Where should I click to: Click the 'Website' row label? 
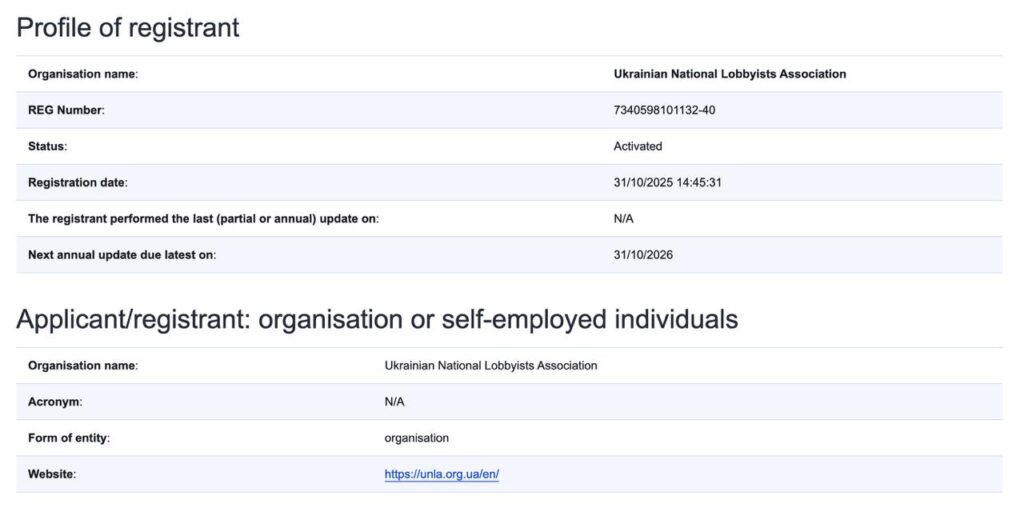click(x=52, y=474)
